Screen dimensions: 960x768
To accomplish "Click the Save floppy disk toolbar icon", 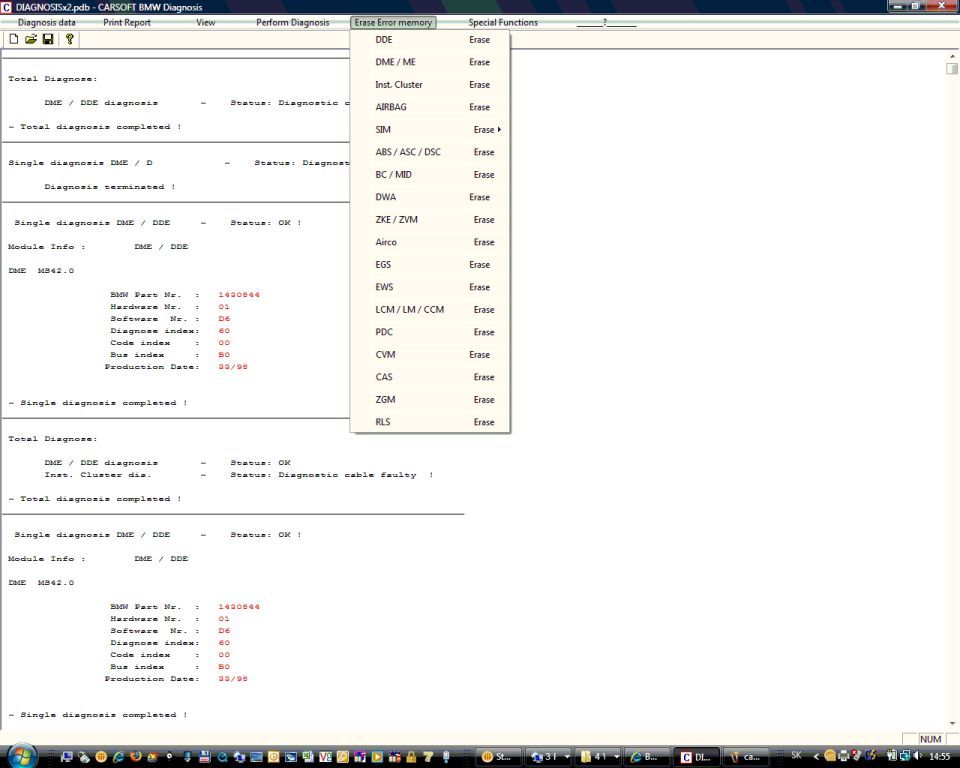I will click(48, 39).
